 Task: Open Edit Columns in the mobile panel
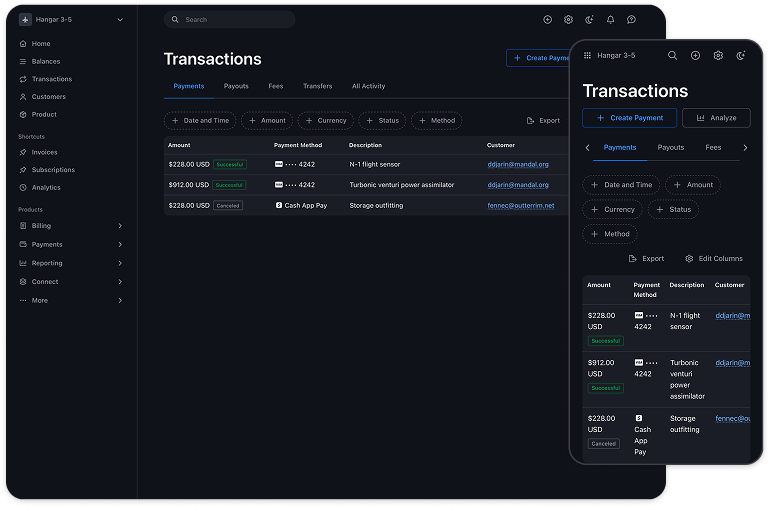pyautogui.click(x=714, y=259)
